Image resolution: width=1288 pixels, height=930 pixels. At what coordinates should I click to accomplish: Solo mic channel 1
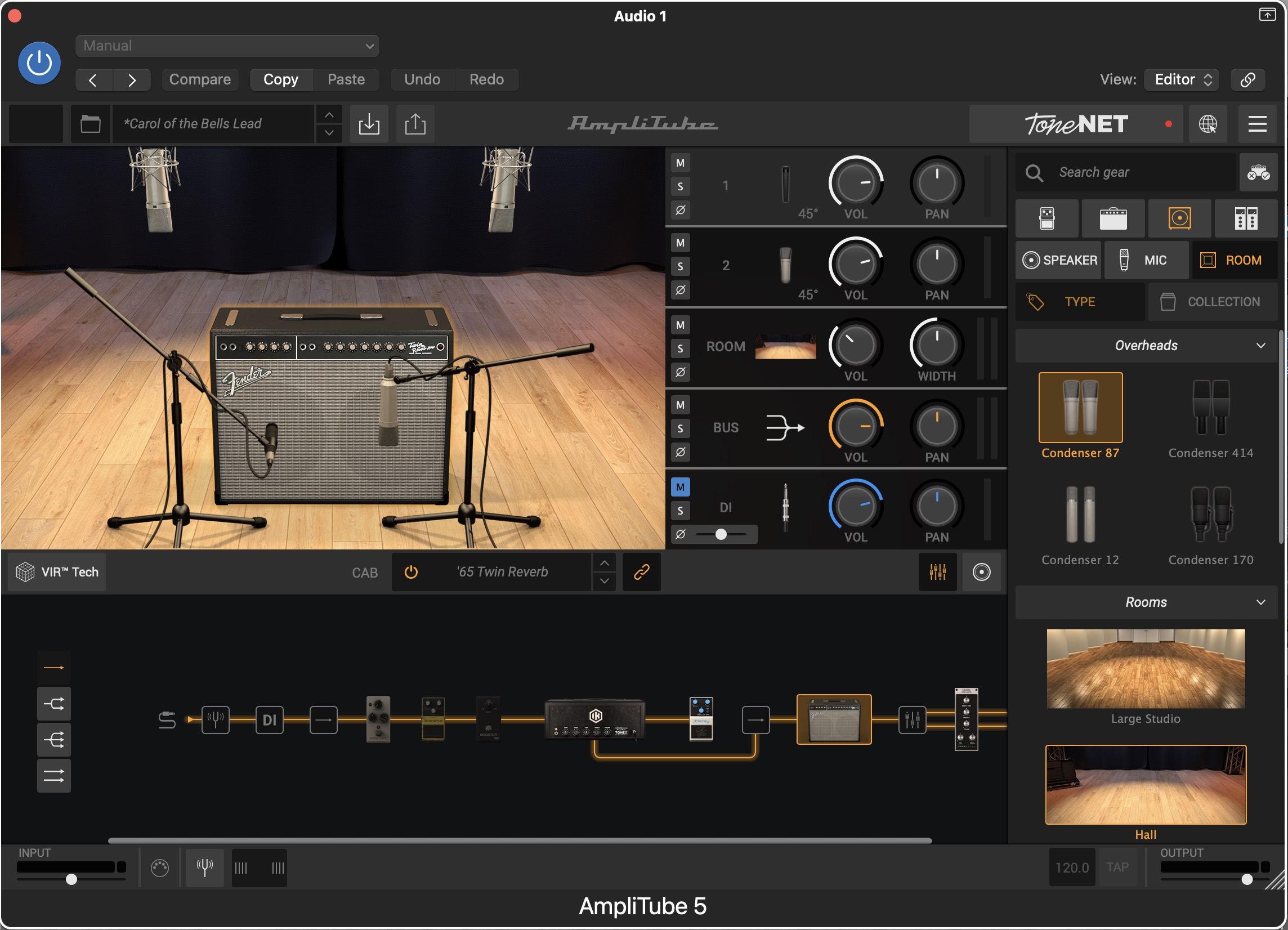point(681,186)
